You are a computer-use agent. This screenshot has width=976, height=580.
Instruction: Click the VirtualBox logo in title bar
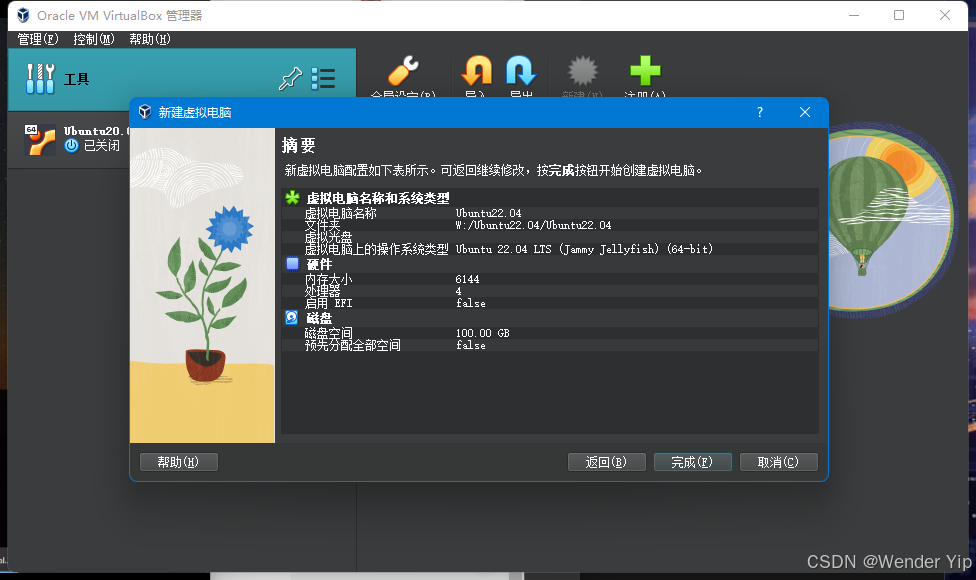pos(23,15)
